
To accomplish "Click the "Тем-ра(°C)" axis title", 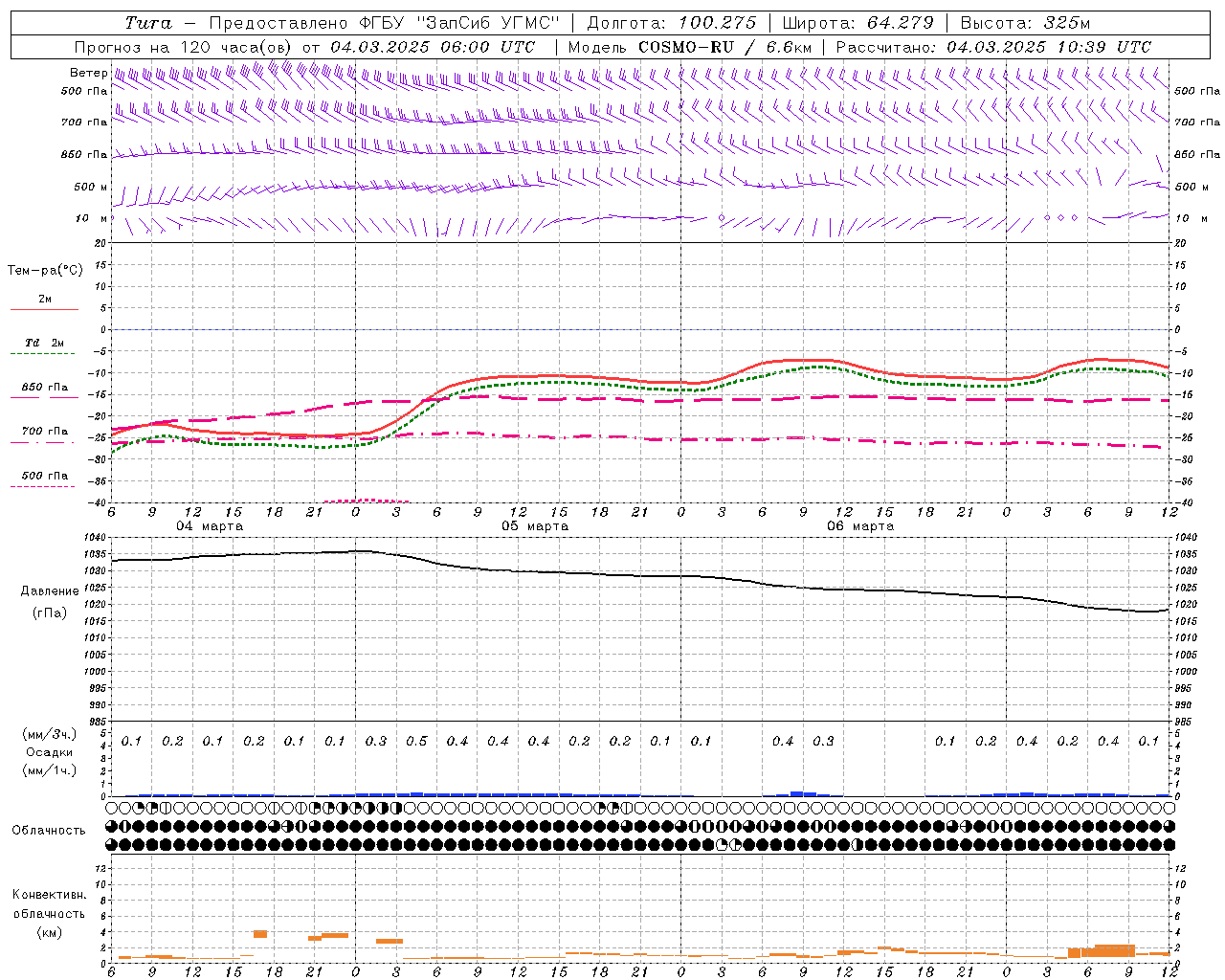I will [x=45, y=271].
